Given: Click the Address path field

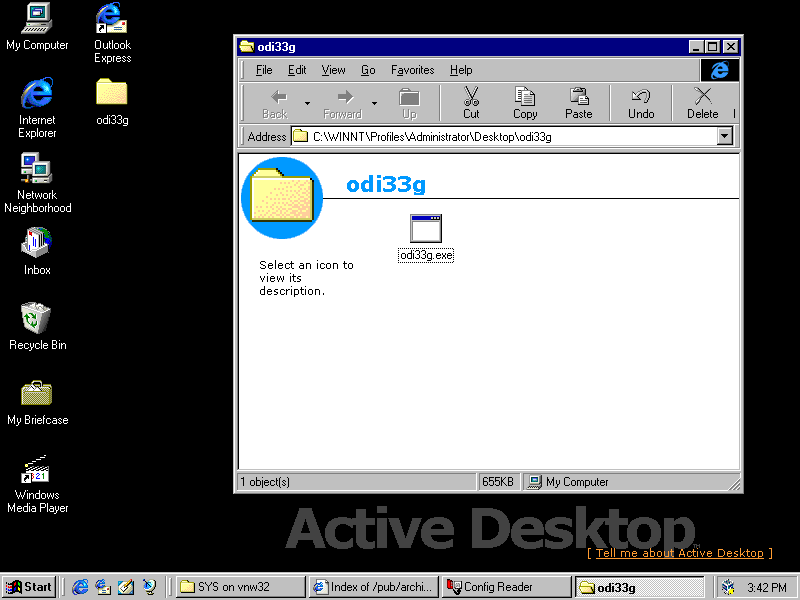Looking at the screenshot, I should [504, 136].
